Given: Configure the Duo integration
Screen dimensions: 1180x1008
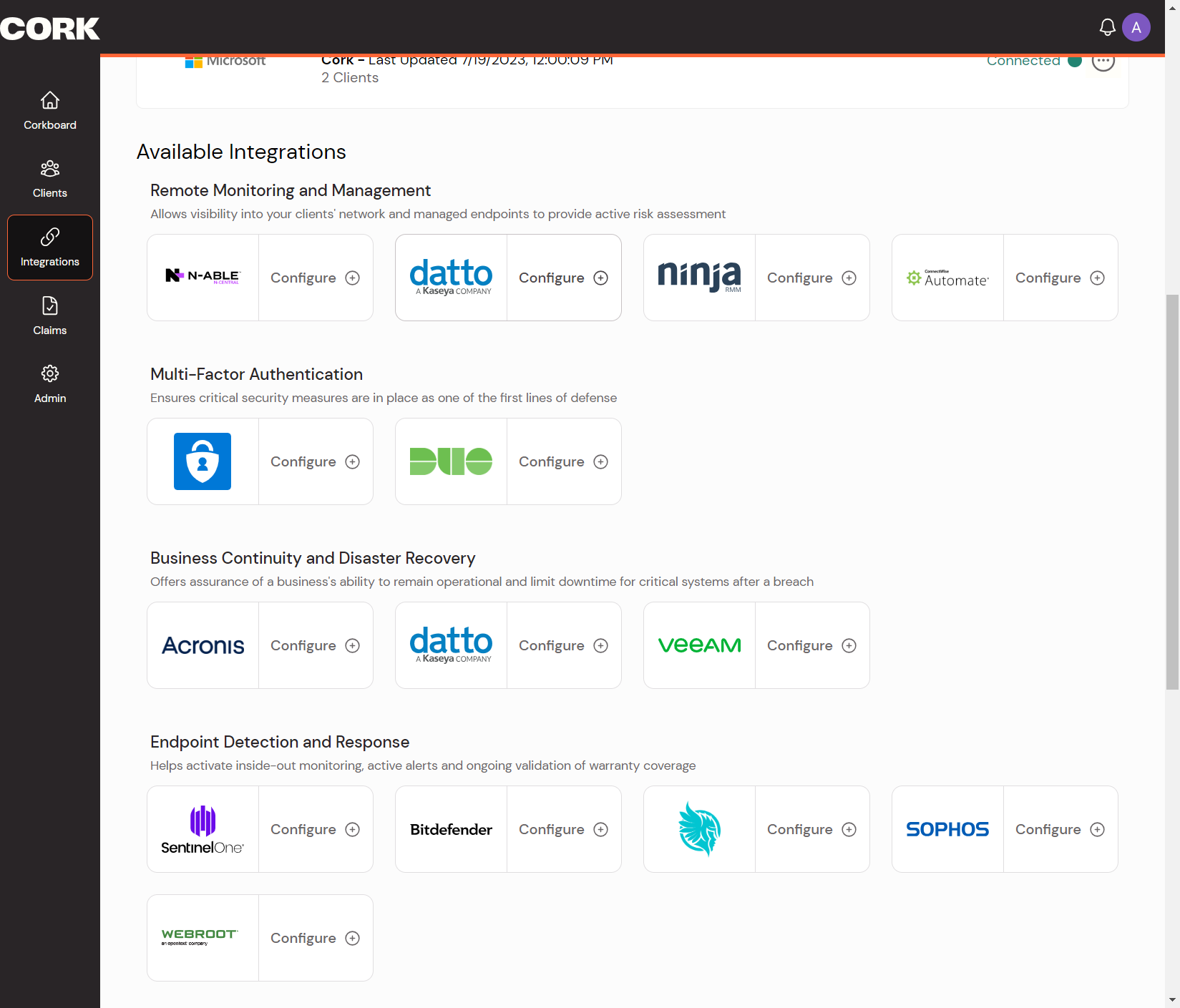Looking at the screenshot, I should pyautogui.click(x=563, y=461).
